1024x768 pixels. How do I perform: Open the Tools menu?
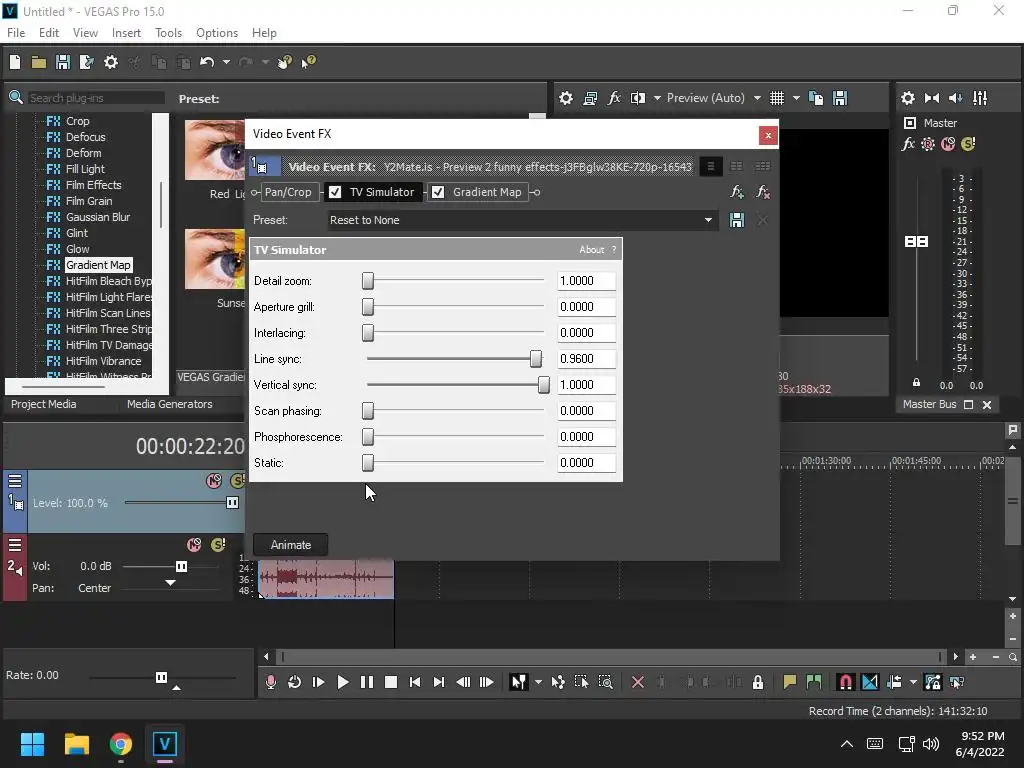[168, 33]
